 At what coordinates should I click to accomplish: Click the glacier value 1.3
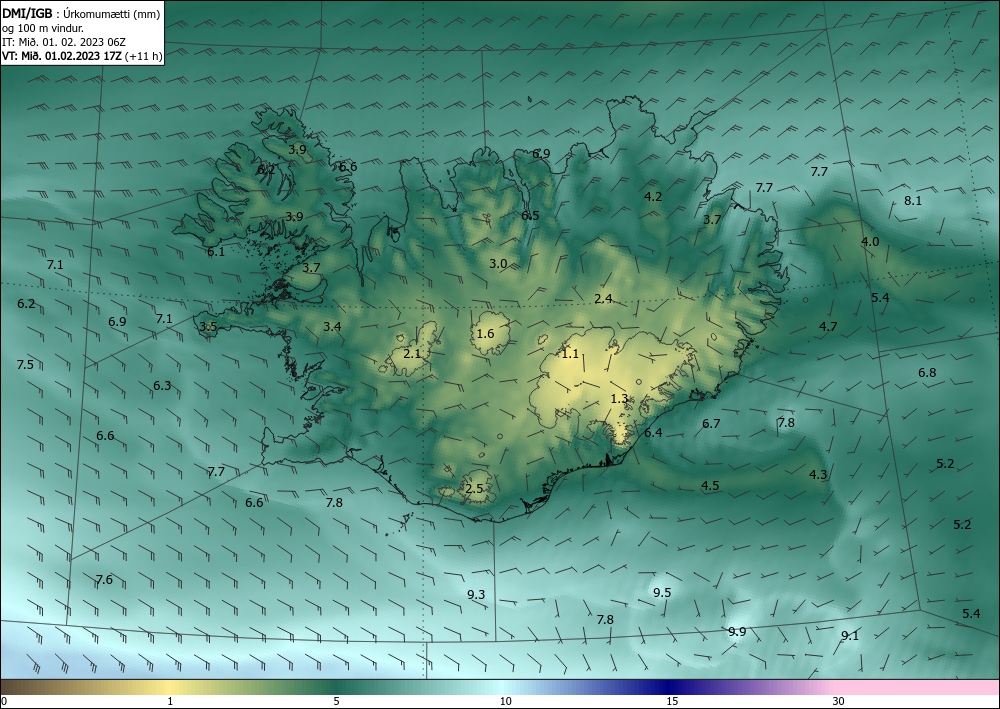[619, 399]
